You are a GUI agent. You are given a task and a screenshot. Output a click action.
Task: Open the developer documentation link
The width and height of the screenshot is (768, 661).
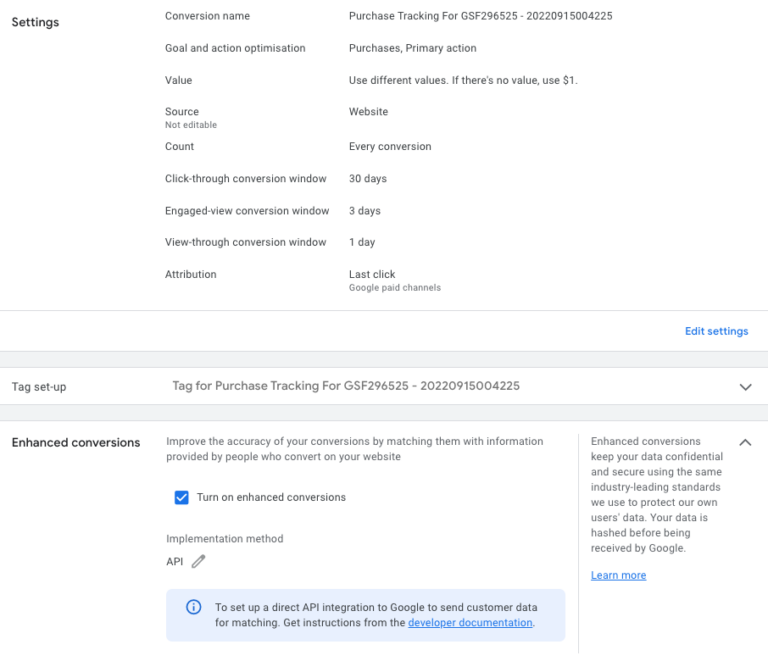pos(470,622)
